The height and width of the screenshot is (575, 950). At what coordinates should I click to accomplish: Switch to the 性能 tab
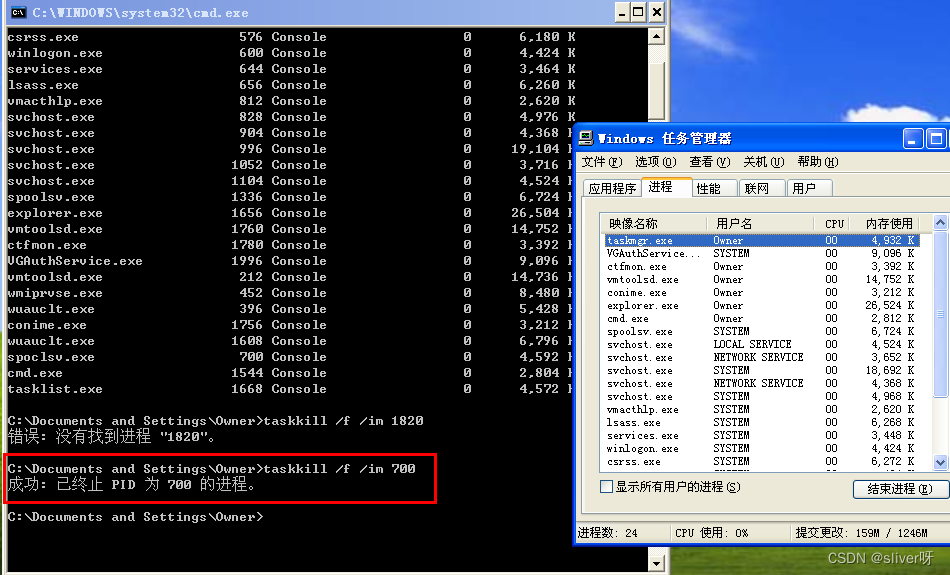[x=714, y=188]
